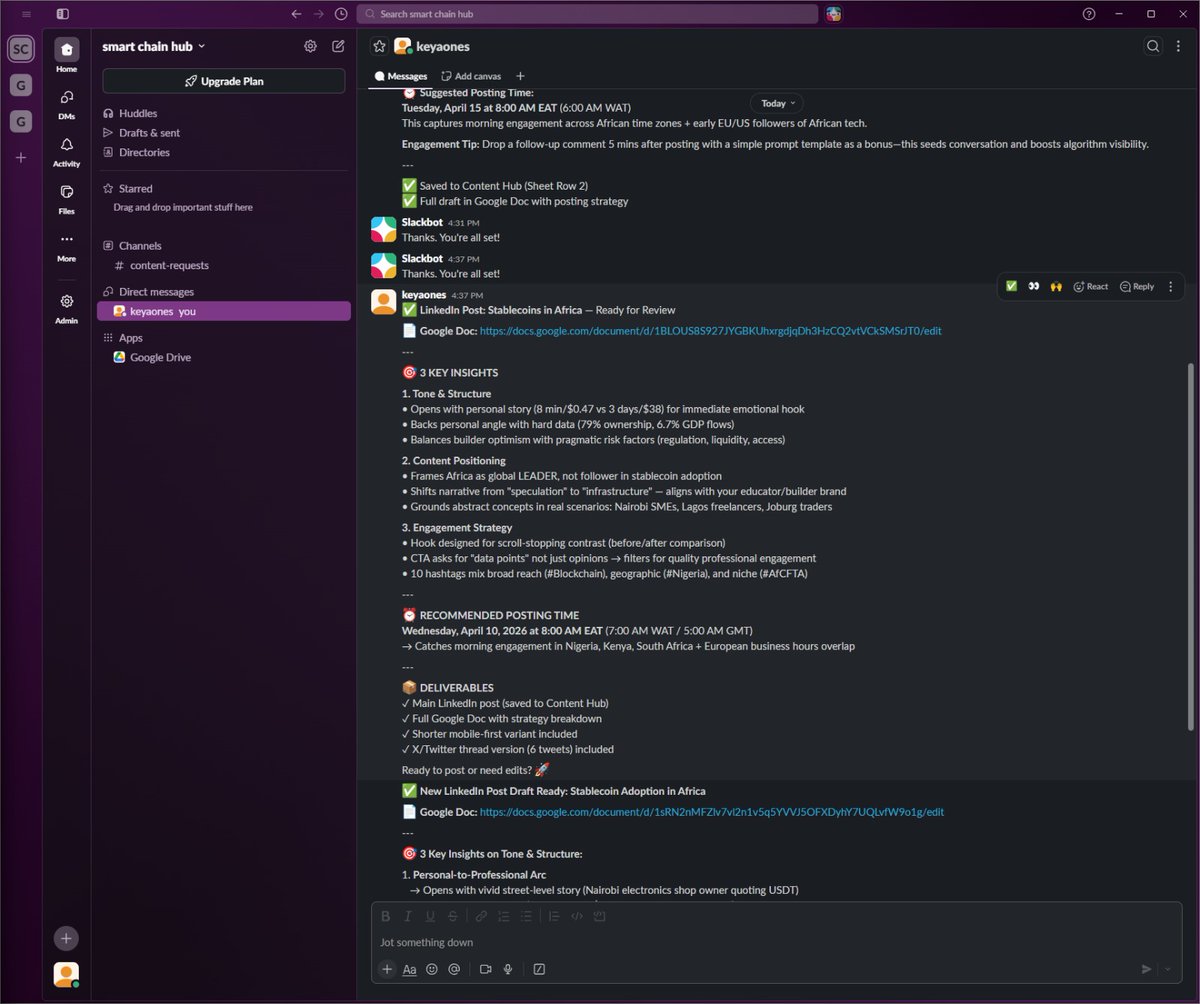Image resolution: width=1200 pixels, height=1004 pixels.
Task: Expand smart chain hub workspace menu
Action: click(x=153, y=46)
